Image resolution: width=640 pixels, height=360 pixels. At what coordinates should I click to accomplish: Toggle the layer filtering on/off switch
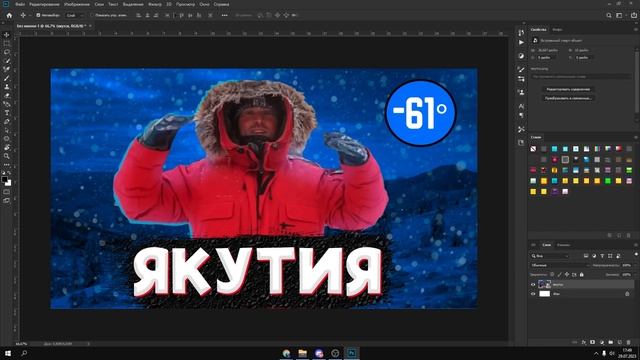coord(636,254)
